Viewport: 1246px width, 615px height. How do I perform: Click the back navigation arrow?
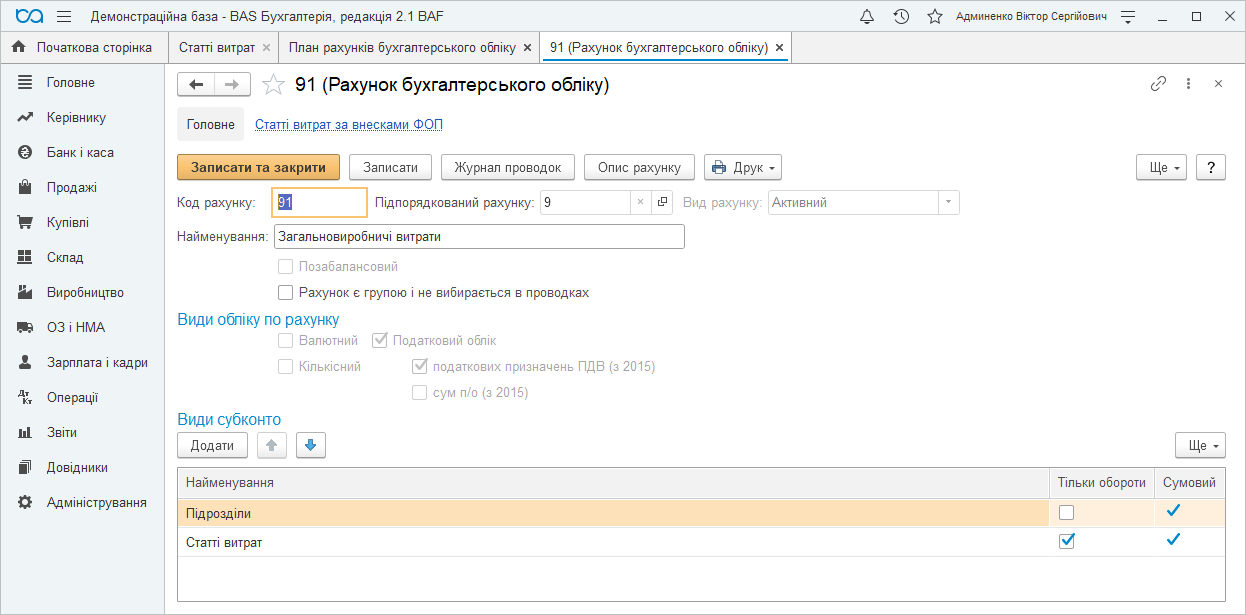click(x=196, y=85)
